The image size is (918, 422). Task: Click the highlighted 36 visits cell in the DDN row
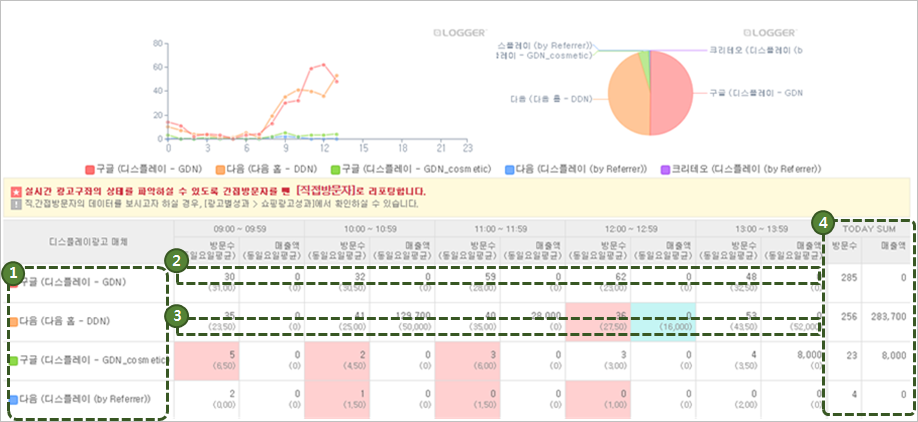pos(598,321)
